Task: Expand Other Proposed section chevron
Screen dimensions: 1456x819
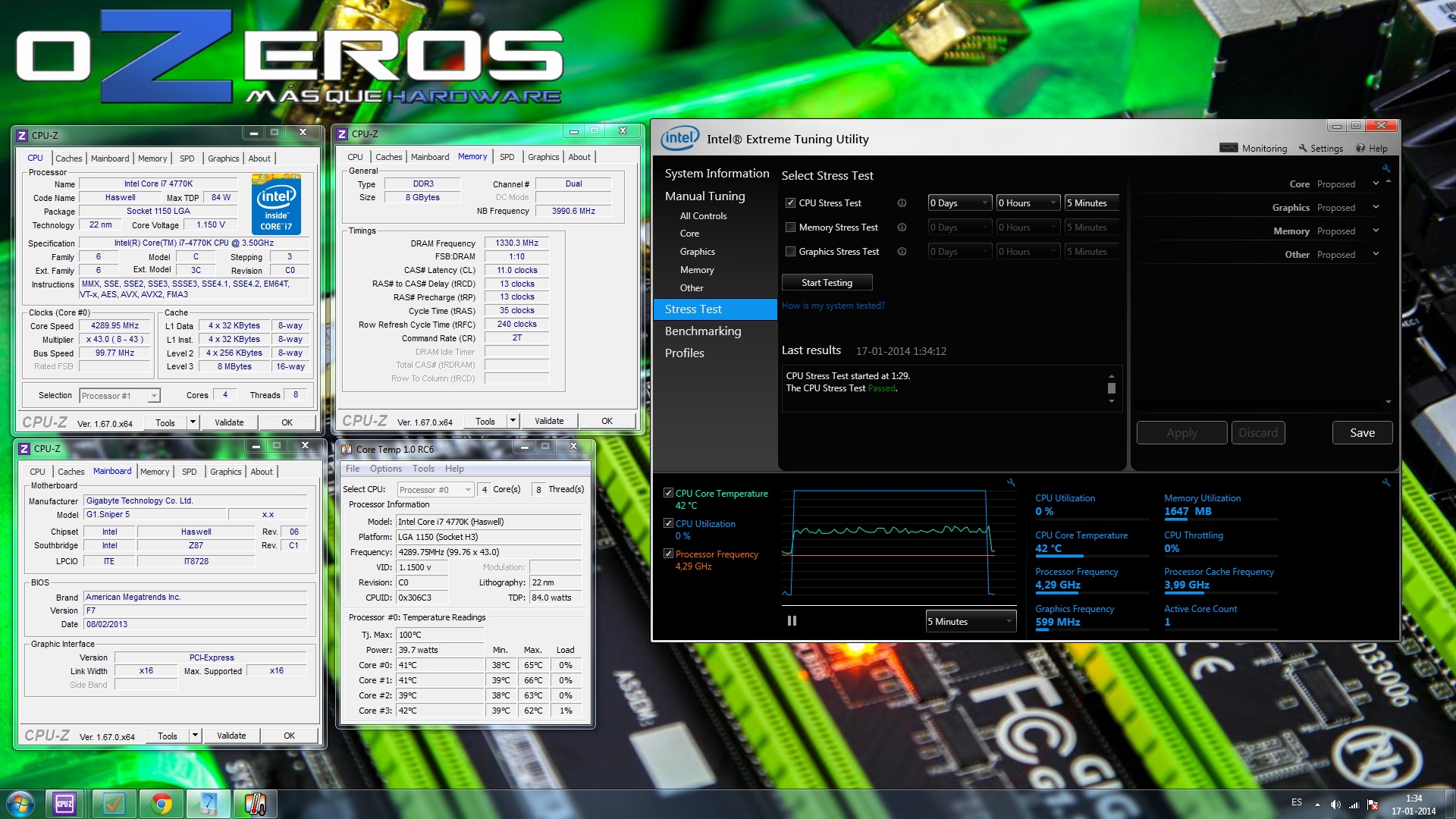Action: [x=1376, y=254]
